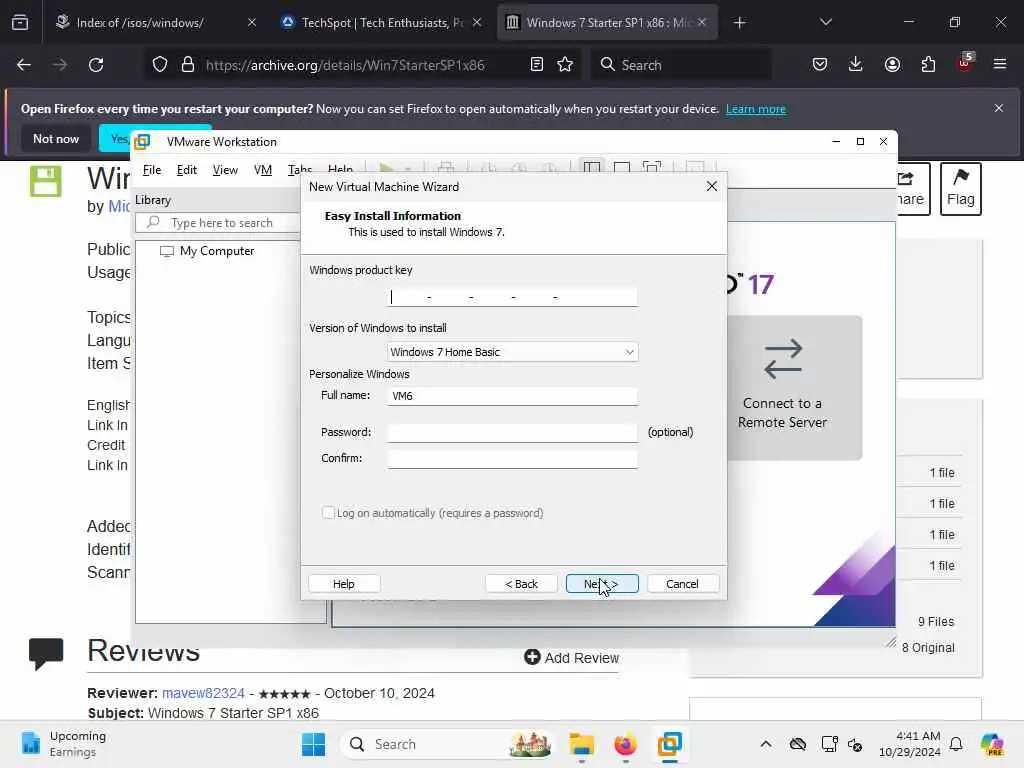
Task: Toggle Log on automatically checkbox
Action: (x=328, y=513)
